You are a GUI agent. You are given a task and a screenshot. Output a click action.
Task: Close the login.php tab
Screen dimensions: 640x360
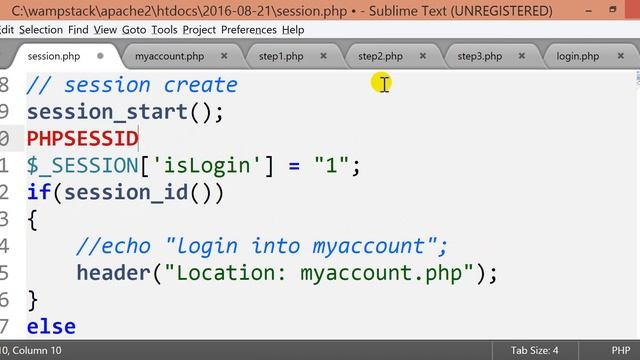(620, 56)
